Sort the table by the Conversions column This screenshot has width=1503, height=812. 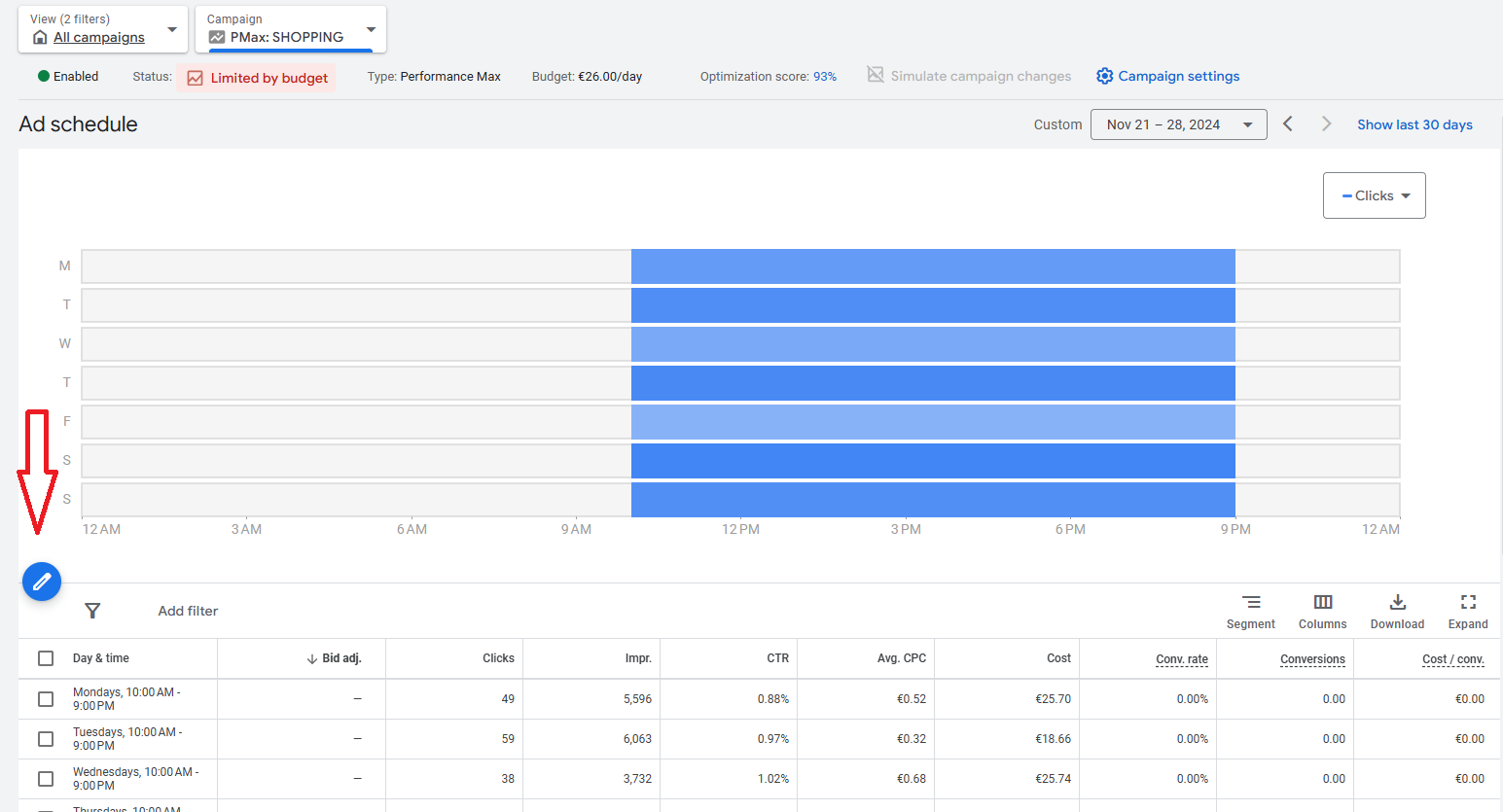point(1312,658)
